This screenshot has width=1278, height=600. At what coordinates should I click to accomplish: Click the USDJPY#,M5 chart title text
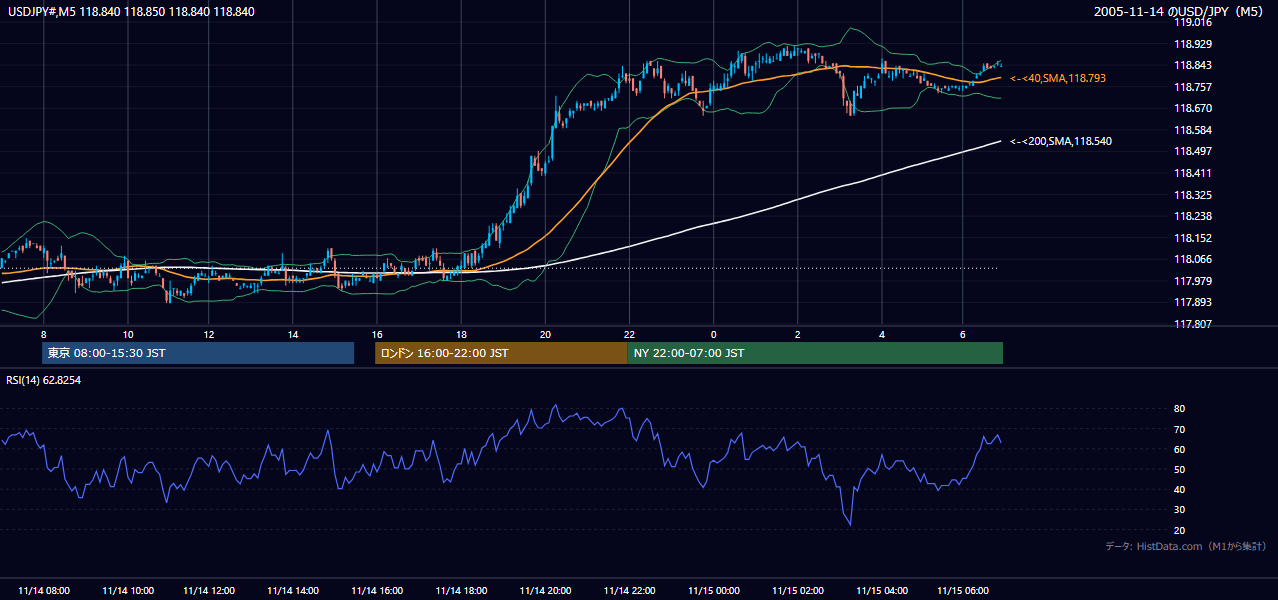point(131,12)
